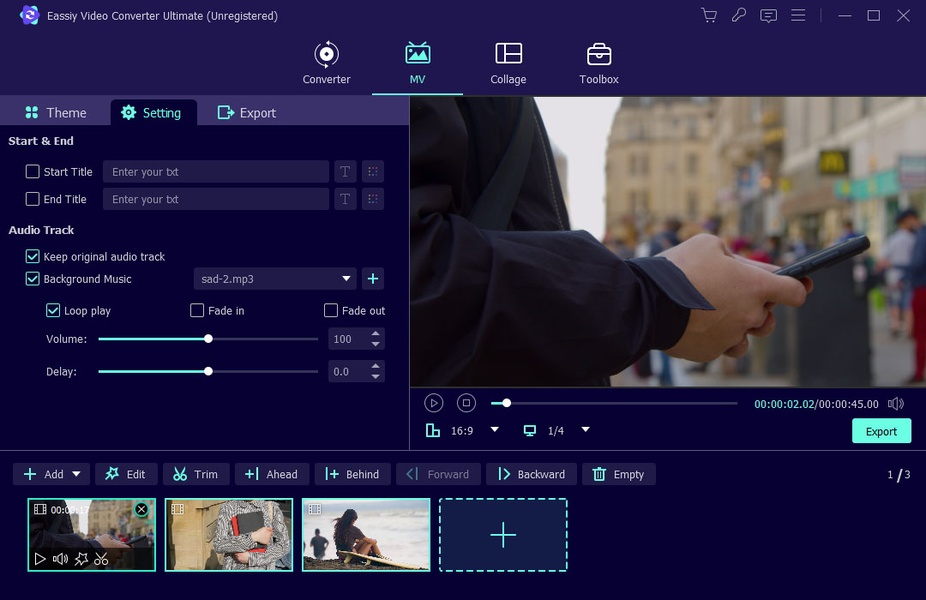Image resolution: width=926 pixels, height=600 pixels.
Task: Expand the 16:9 aspect ratio dropdown
Action: click(x=494, y=430)
